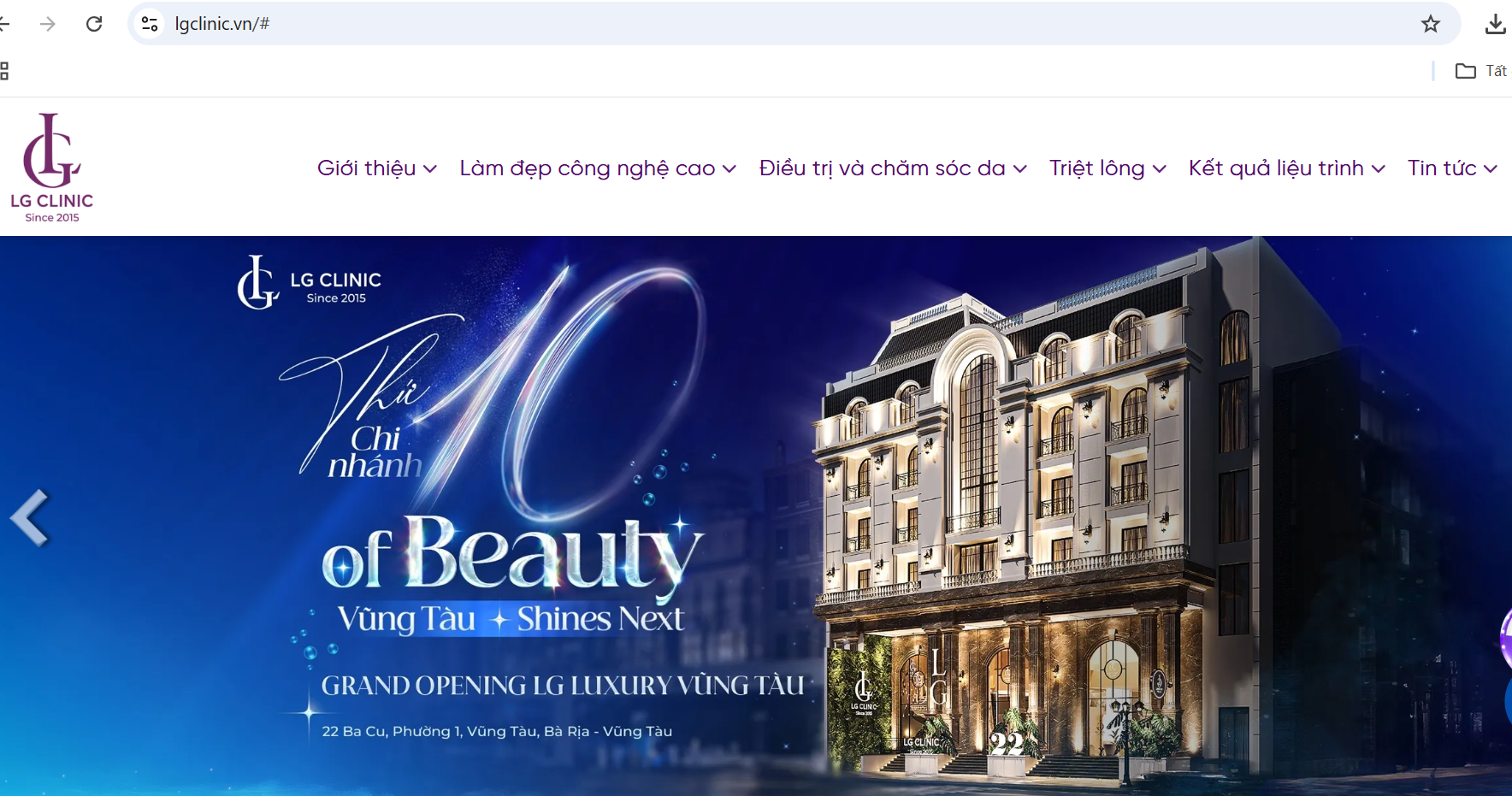Expand chevron beside Làm đẹp công nghệ cao

pyautogui.click(x=729, y=169)
